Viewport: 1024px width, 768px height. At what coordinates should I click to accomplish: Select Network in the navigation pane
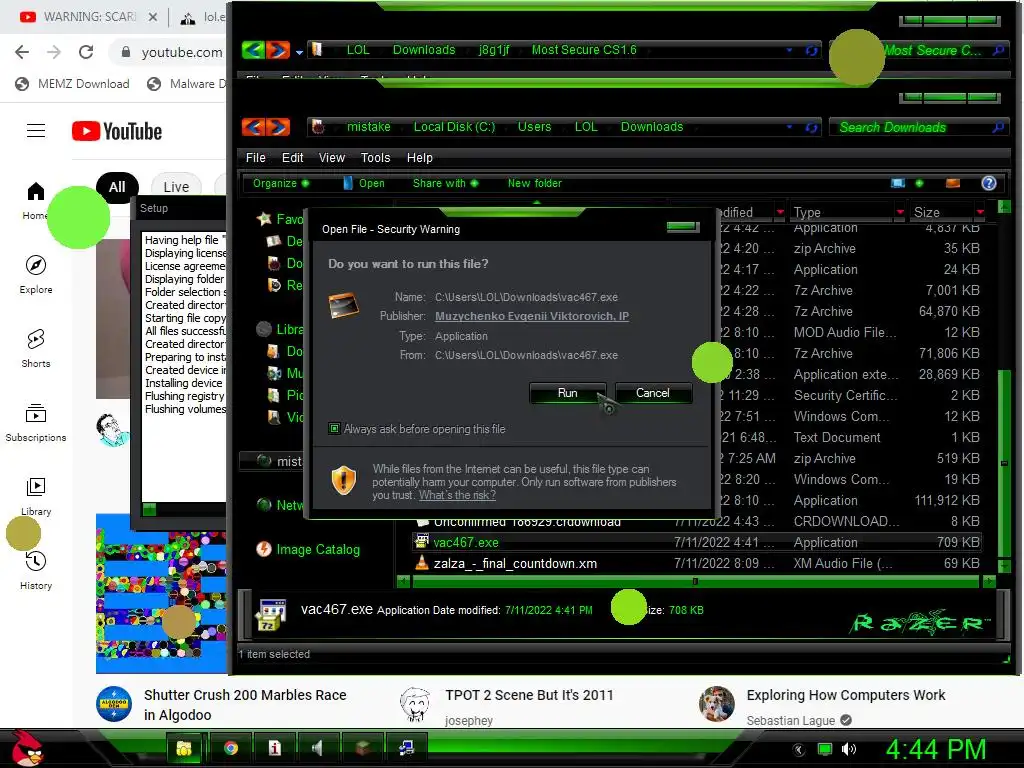click(x=289, y=505)
